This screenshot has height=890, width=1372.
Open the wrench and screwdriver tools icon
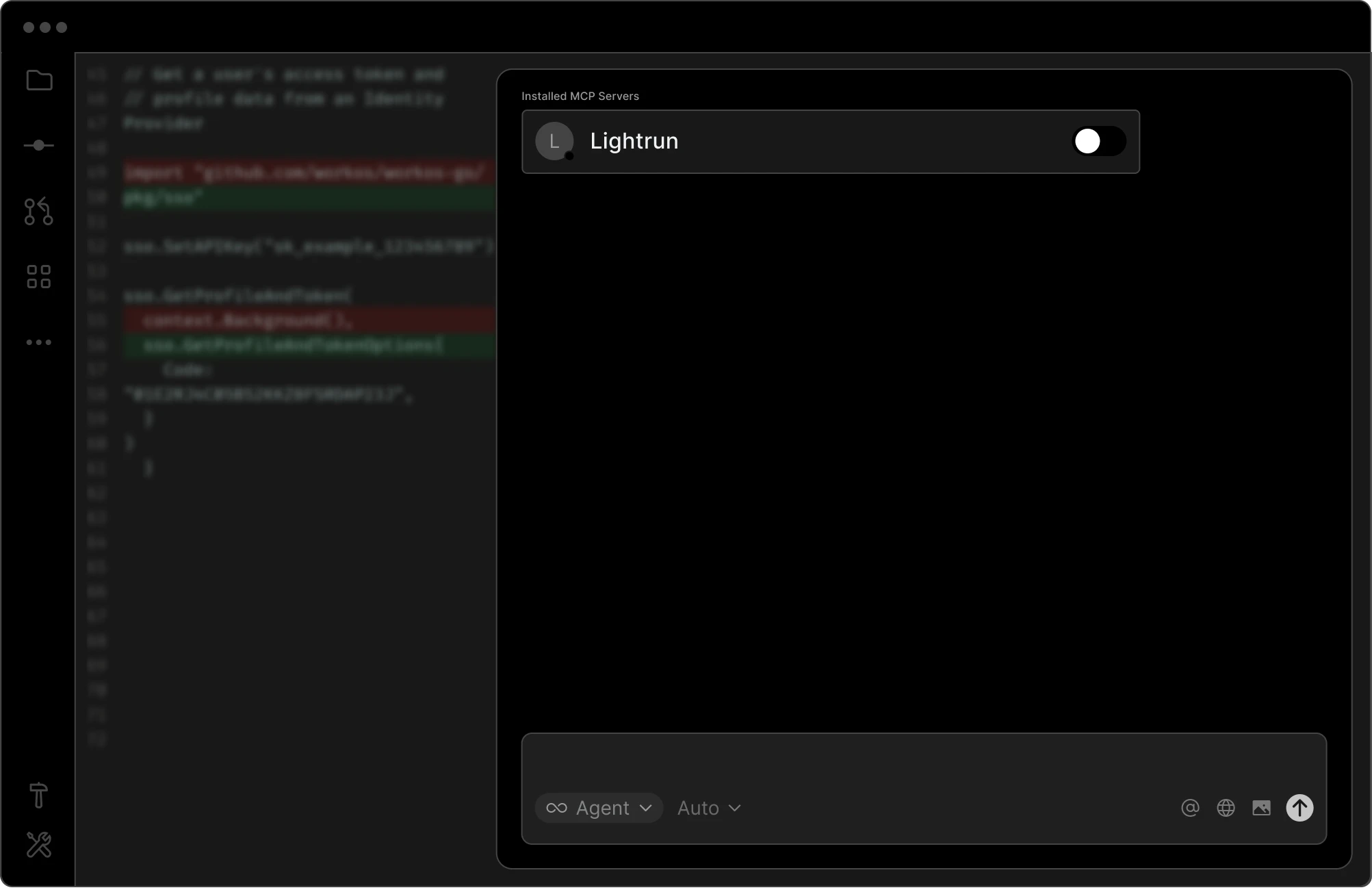39,845
